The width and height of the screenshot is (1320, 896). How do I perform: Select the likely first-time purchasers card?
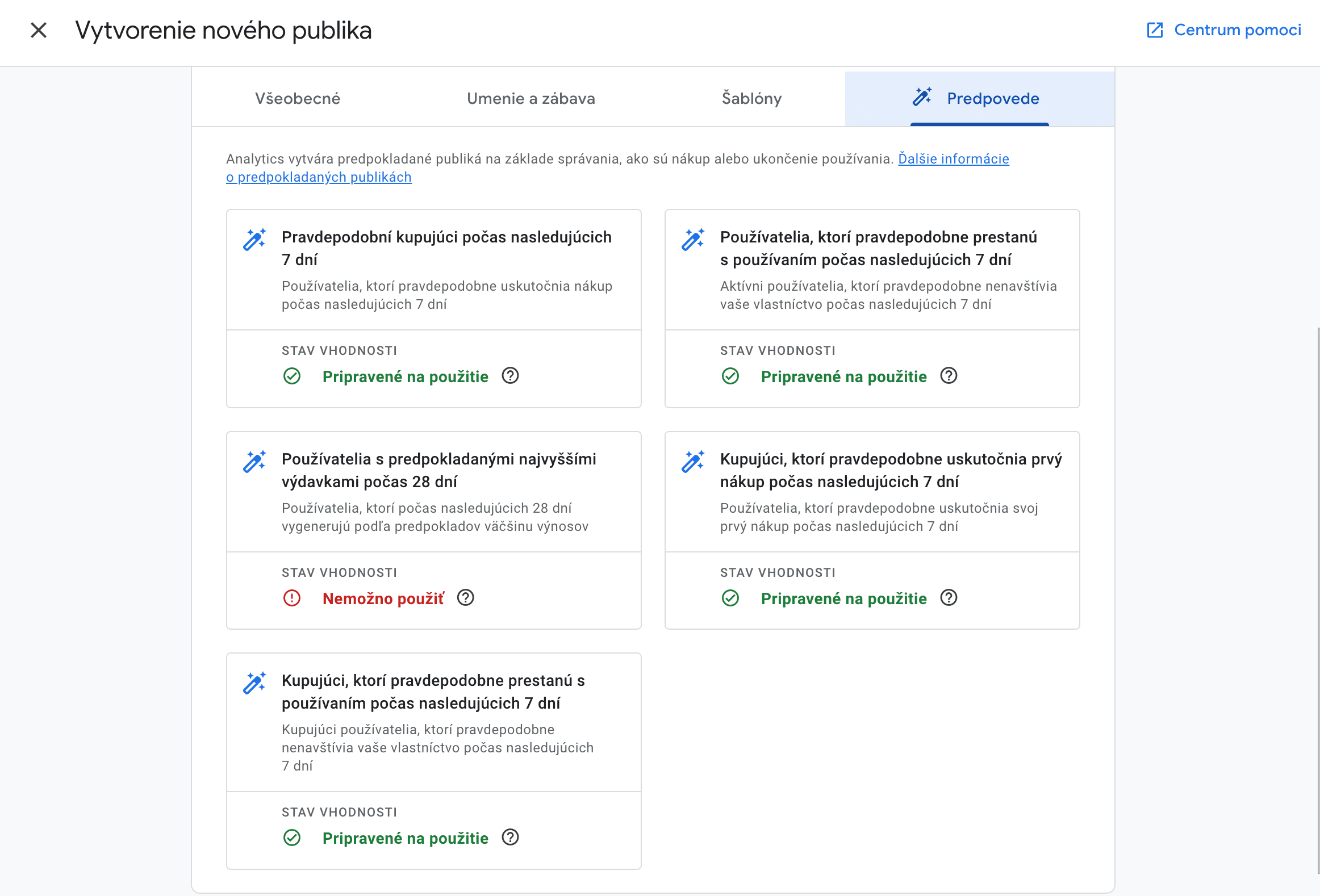point(890,470)
